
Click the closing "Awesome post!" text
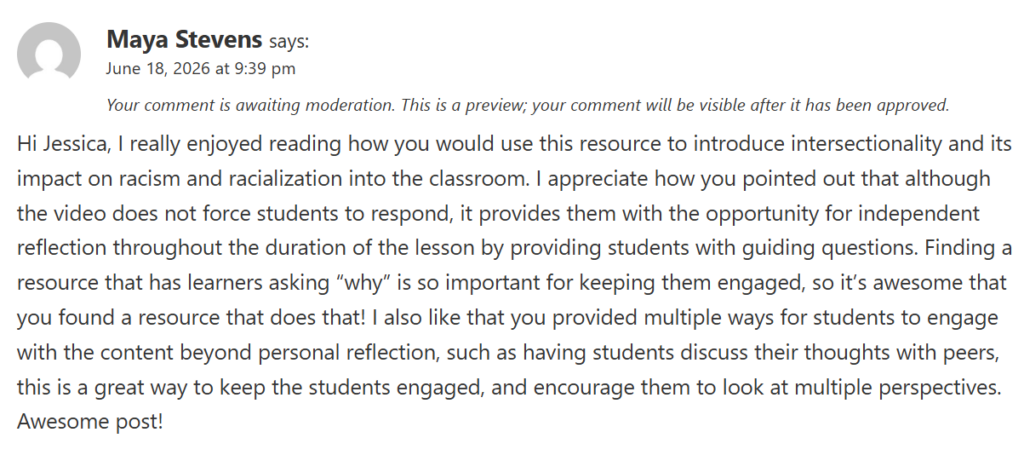[x=89, y=422]
